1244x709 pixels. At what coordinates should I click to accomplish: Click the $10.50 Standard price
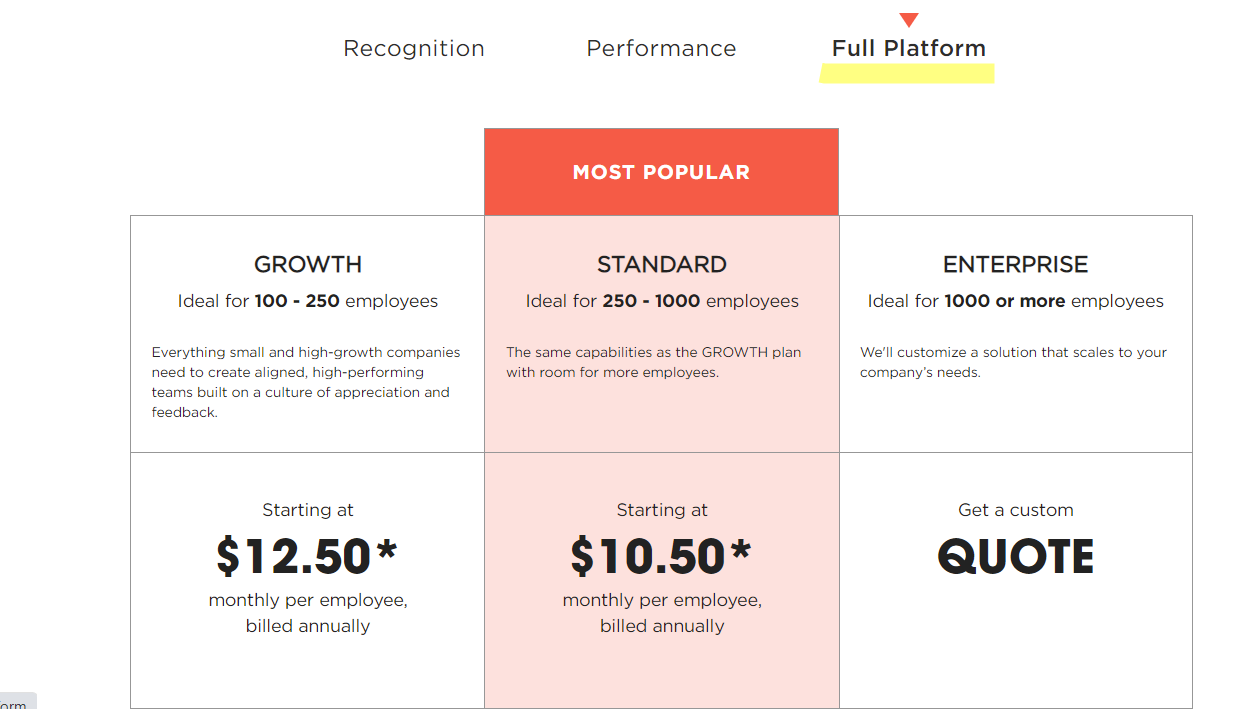point(661,557)
